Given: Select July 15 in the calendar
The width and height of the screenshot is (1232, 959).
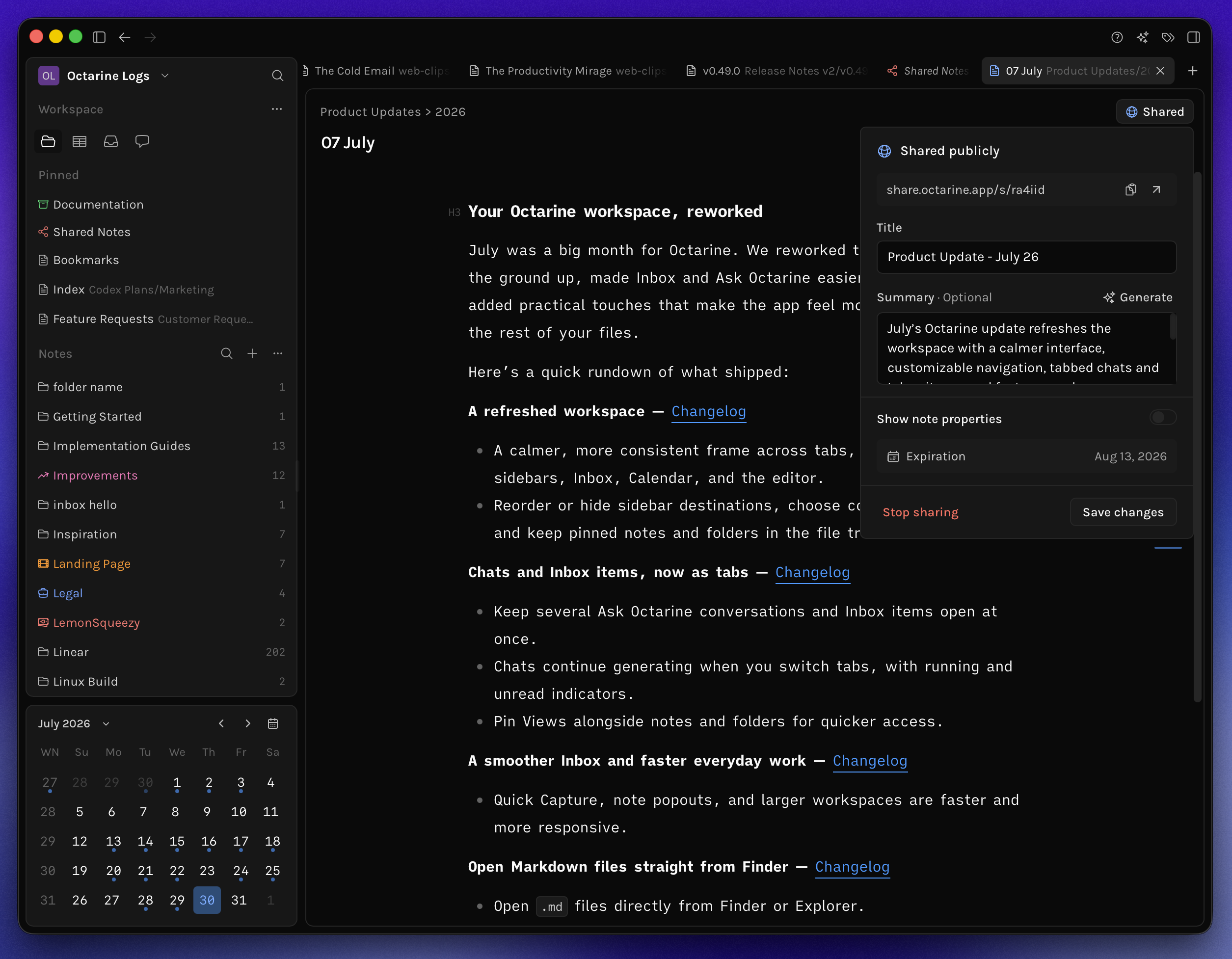Looking at the screenshot, I should click(177, 841).
